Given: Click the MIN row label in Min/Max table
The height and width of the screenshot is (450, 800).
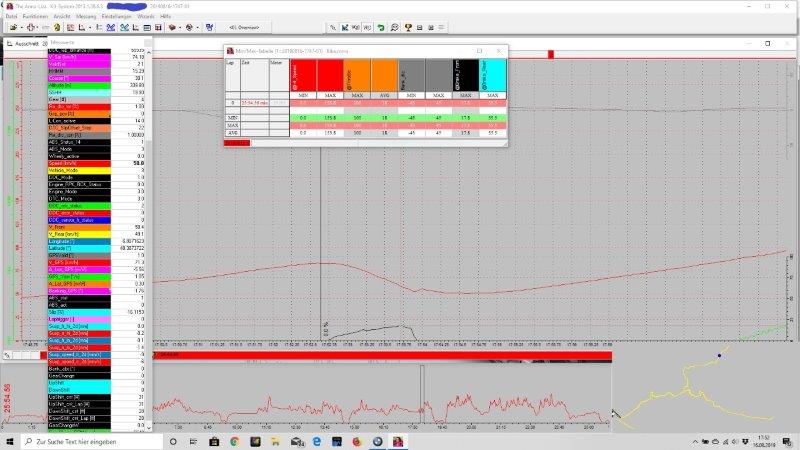Looking at the screenshot, I should (233, 116).
